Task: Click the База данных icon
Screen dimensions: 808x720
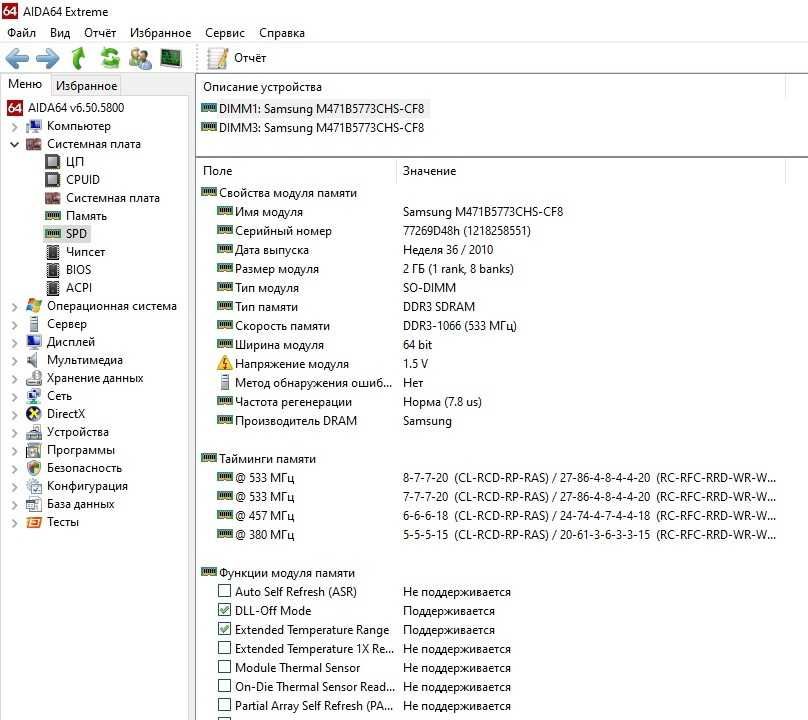Action: (33, 504)
